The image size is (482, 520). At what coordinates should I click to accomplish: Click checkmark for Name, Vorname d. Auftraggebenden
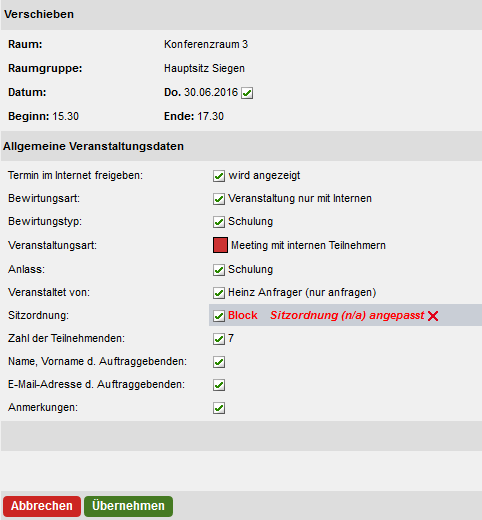219,362
